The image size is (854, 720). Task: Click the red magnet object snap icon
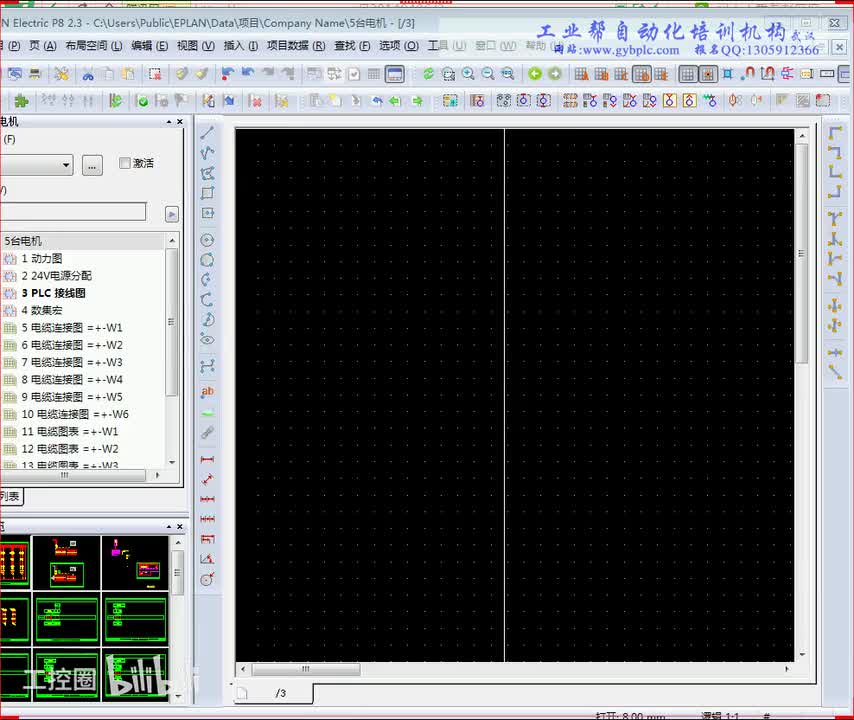(x=748, y=74)
